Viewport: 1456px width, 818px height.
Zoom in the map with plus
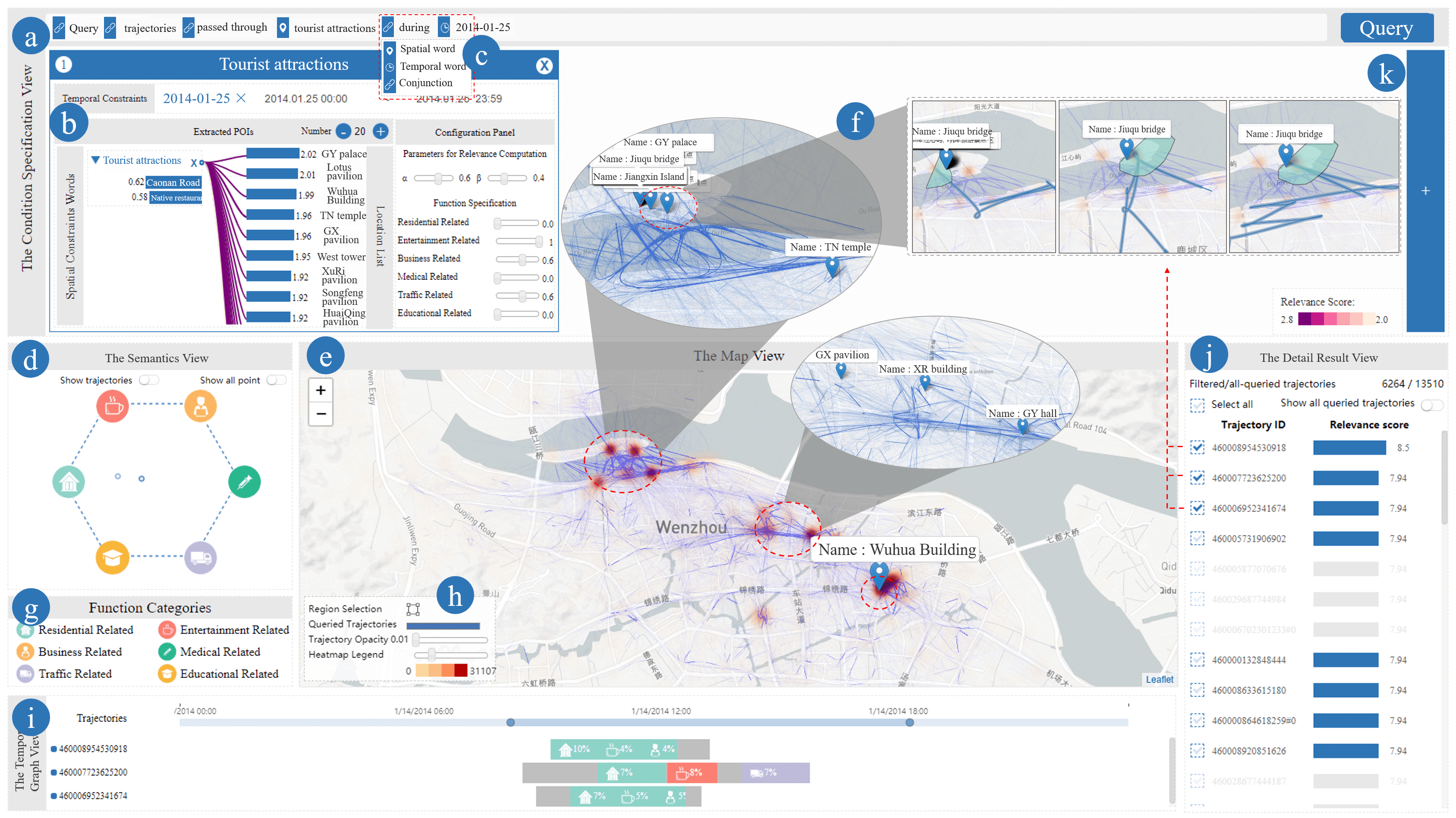tap(321, 390)
